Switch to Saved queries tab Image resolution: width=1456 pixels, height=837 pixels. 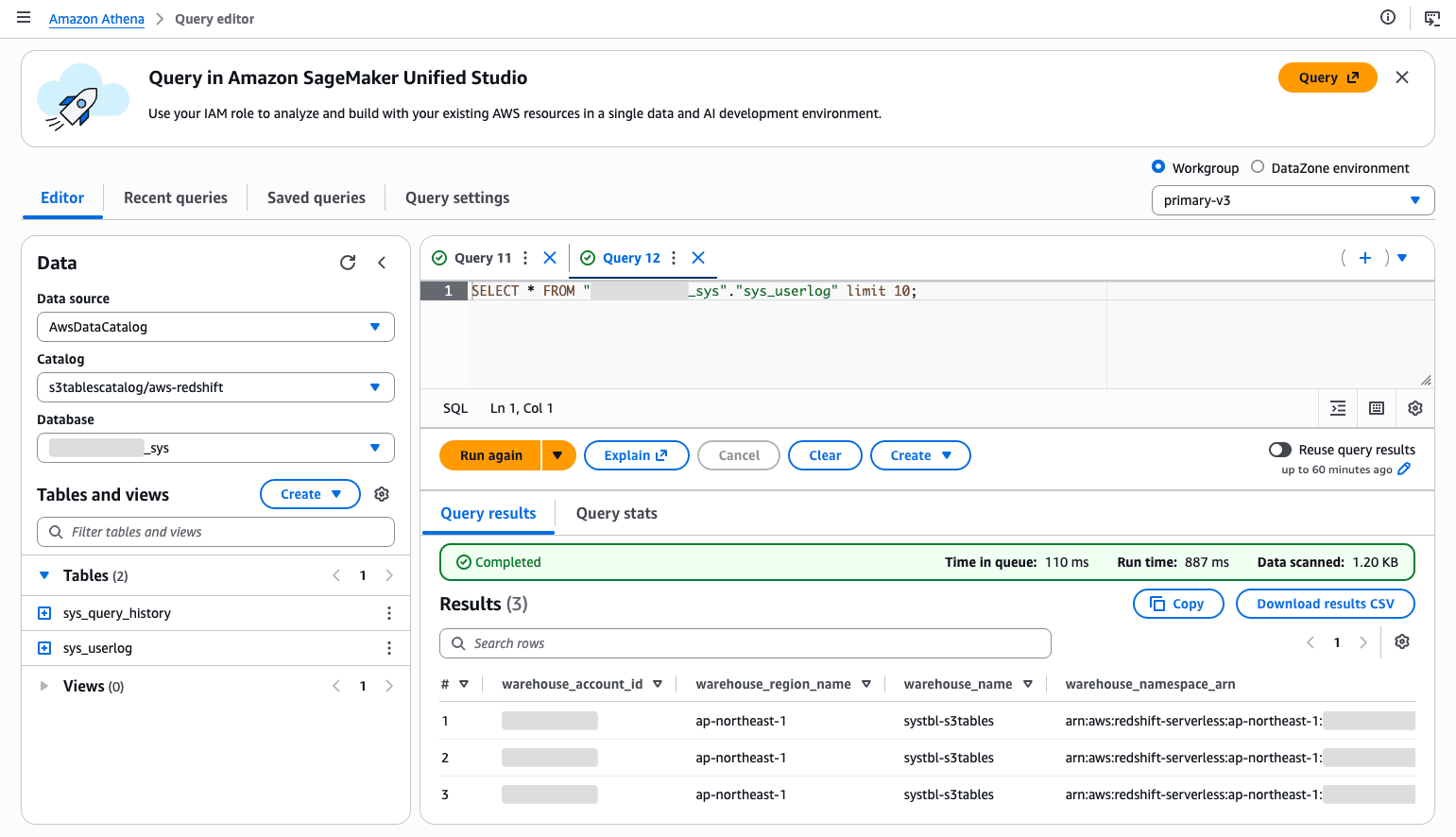click(x=317, y=197)
